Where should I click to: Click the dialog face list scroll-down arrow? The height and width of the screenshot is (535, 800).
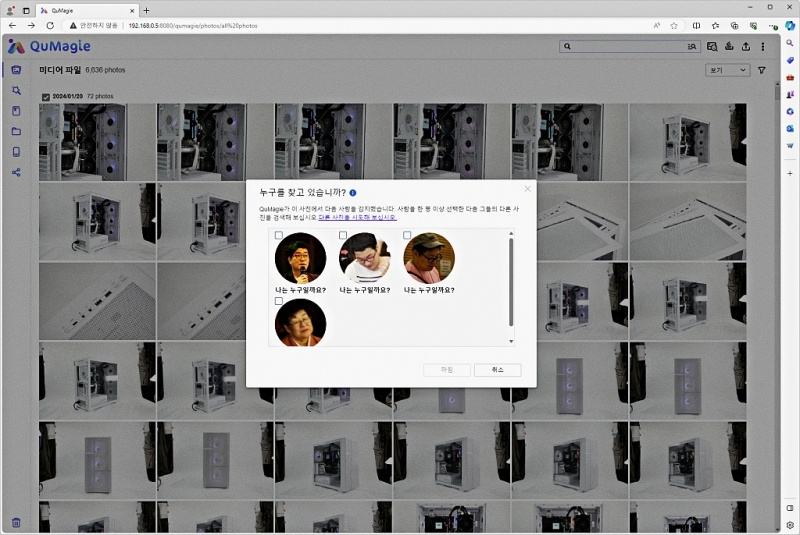511,341
